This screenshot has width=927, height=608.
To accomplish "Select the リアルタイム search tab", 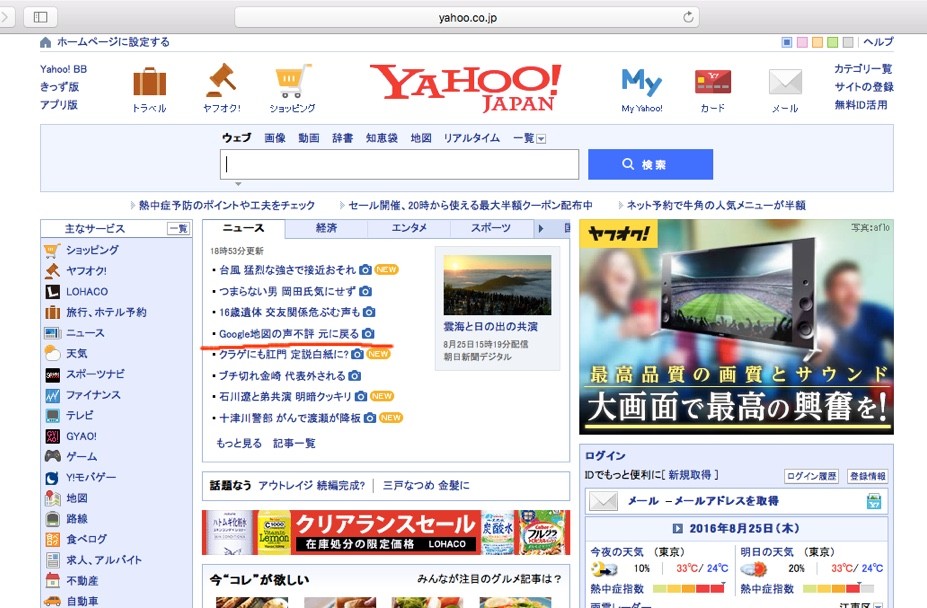I will coord(471,138).
